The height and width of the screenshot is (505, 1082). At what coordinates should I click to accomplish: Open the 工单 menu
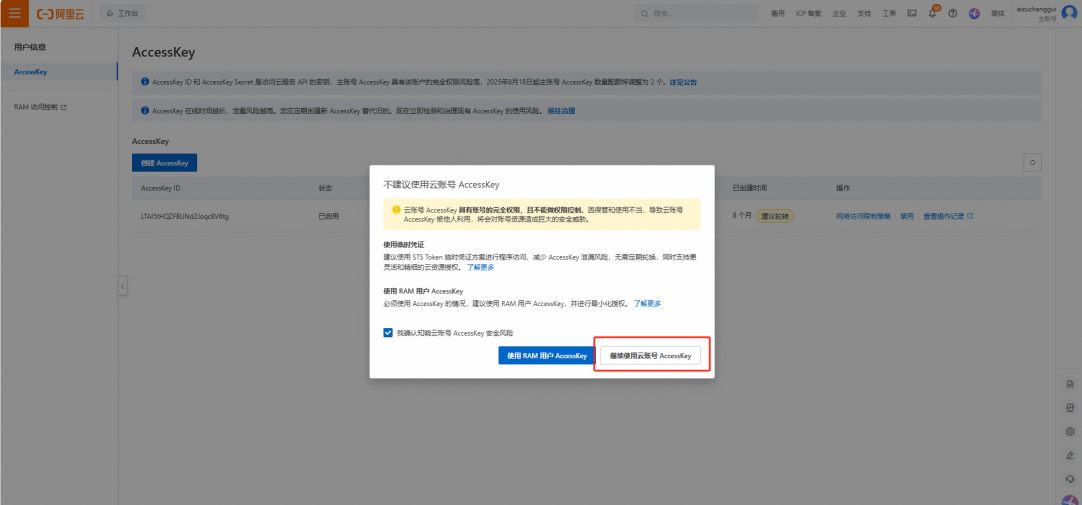[x=889, y=13]
